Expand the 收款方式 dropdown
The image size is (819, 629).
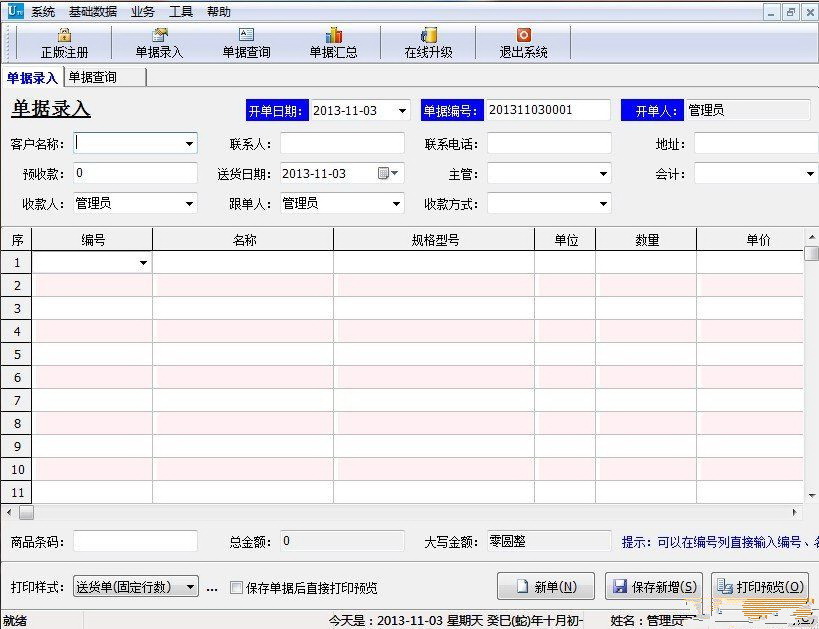603,204
